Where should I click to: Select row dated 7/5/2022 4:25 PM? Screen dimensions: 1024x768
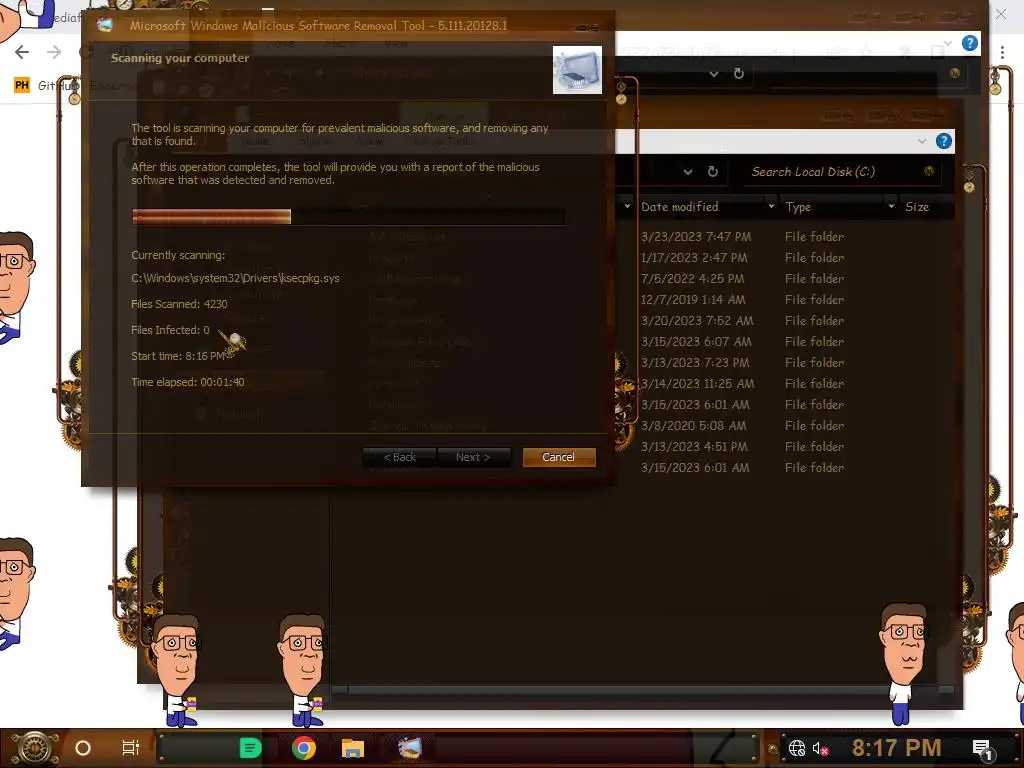692,278
